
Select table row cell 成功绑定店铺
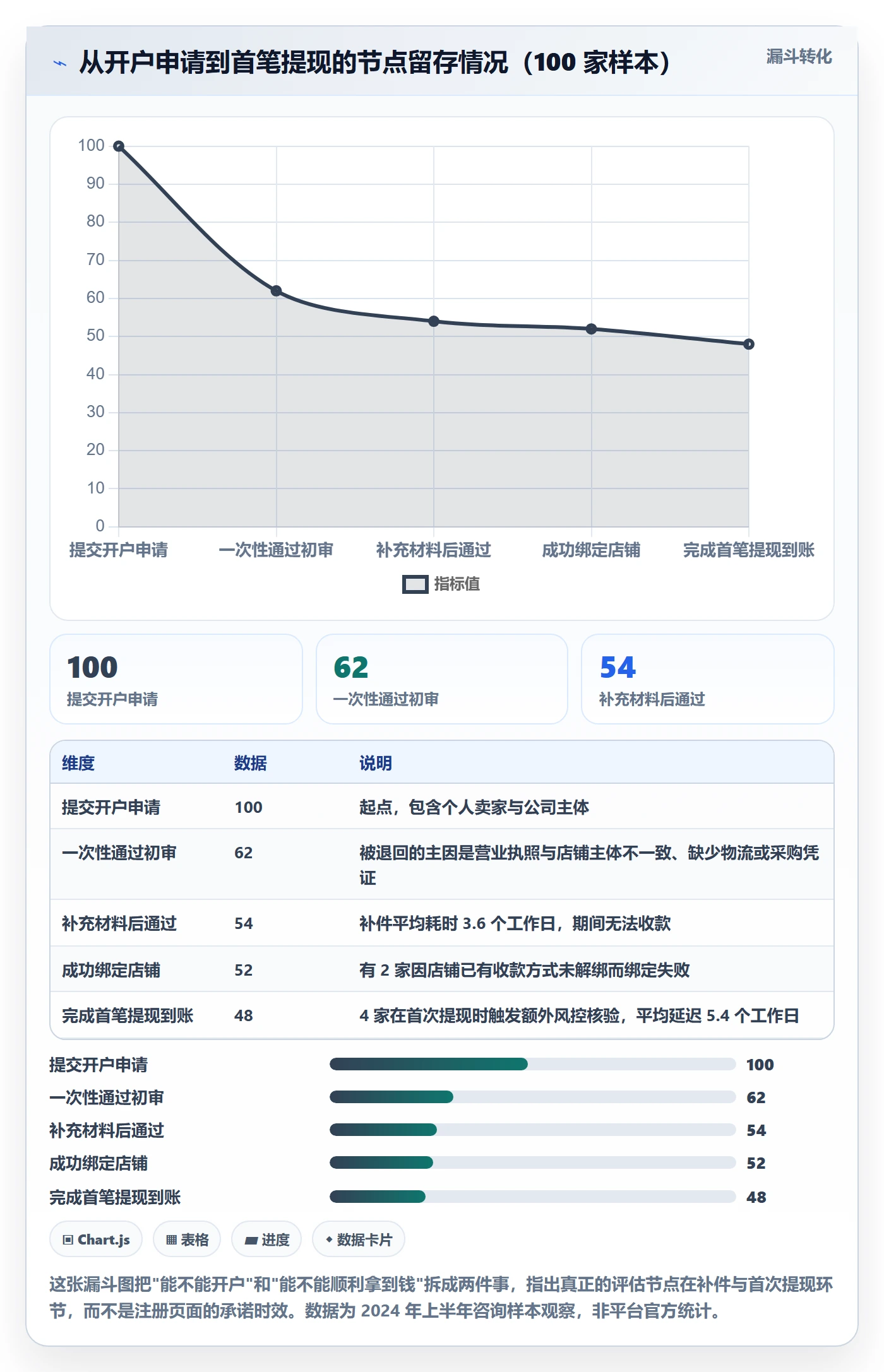click(111, 971)
